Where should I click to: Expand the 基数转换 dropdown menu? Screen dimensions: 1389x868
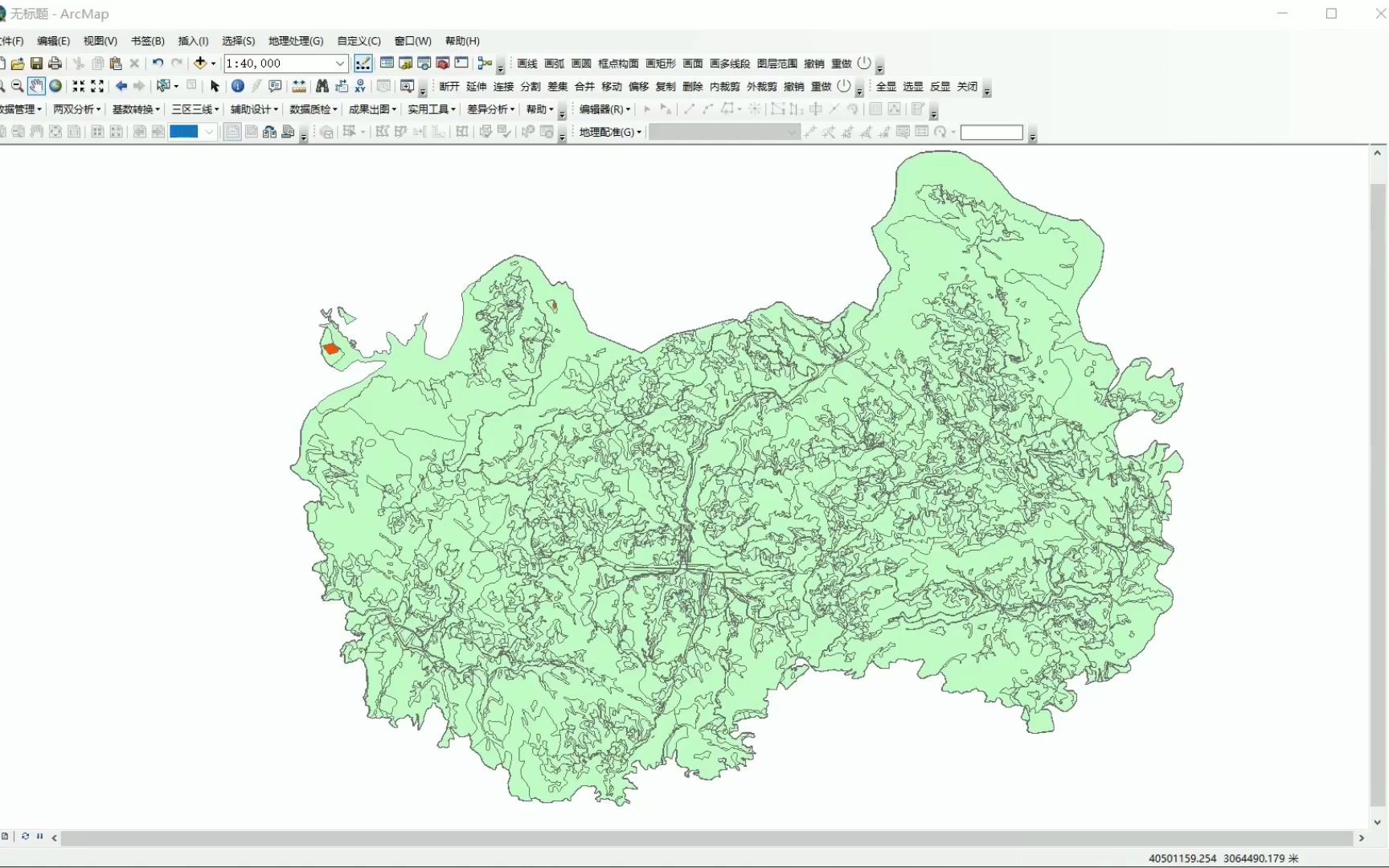pos(136,109)
